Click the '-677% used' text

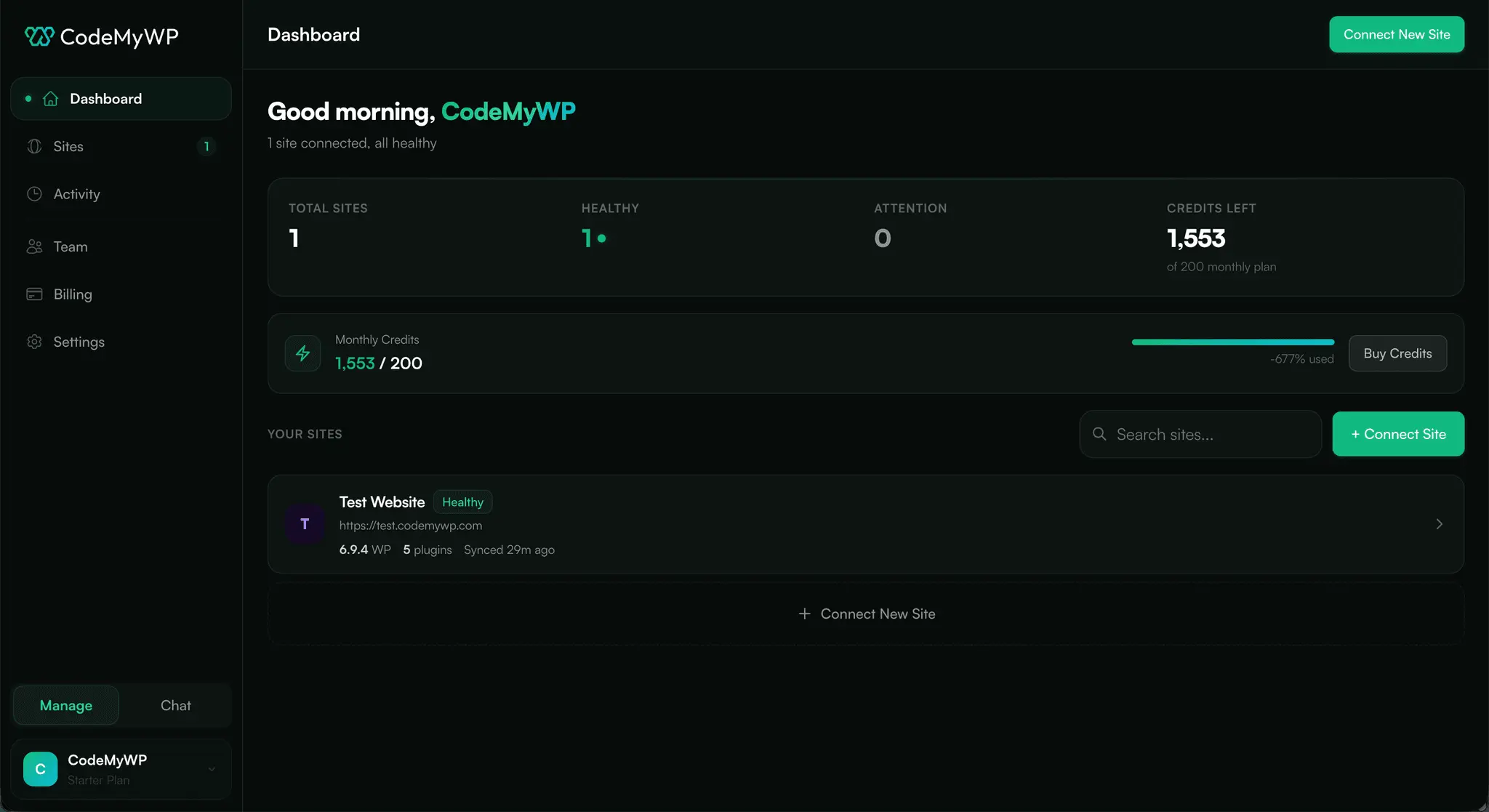(x=1302, y=359)
